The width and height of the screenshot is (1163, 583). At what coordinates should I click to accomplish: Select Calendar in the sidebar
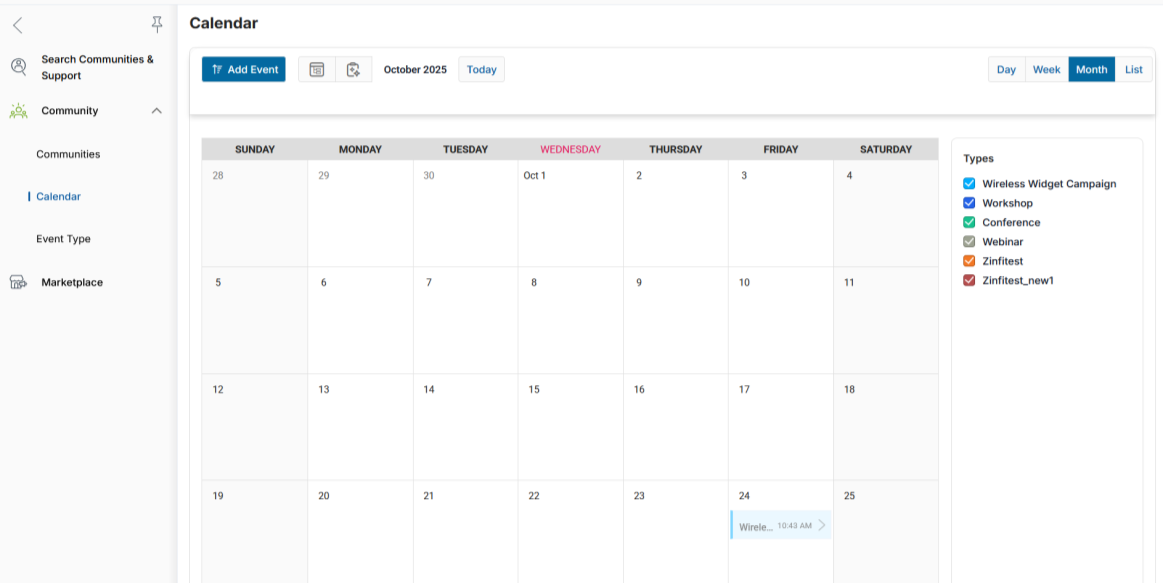pos(59,197)
